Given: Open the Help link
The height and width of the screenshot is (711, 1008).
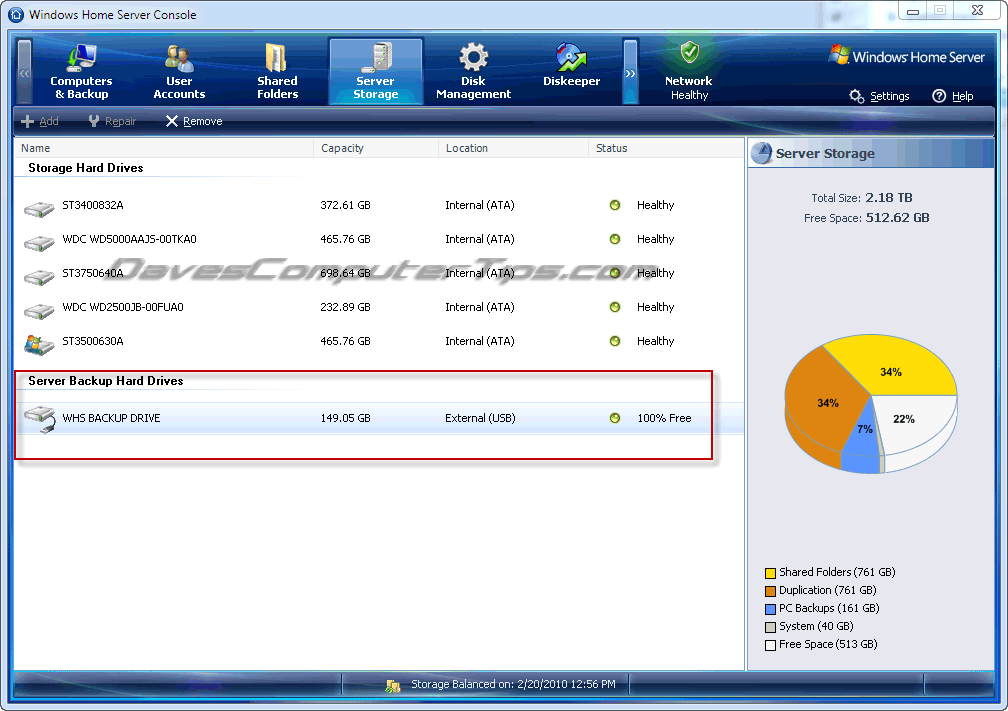Looking at the screenshot, I should point(962,96).
